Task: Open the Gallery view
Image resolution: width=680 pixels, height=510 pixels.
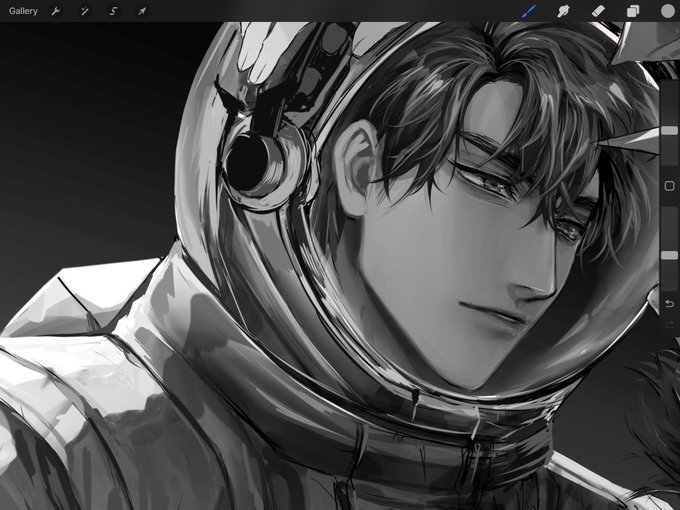Action: click(23, 11)
